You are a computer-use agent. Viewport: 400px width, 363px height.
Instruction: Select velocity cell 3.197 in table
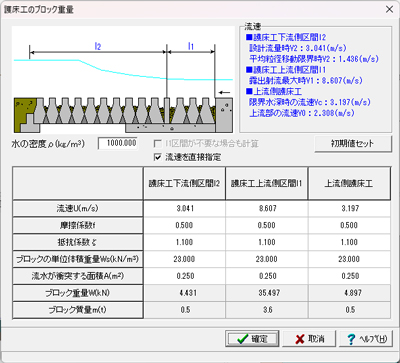pos(349,208)
